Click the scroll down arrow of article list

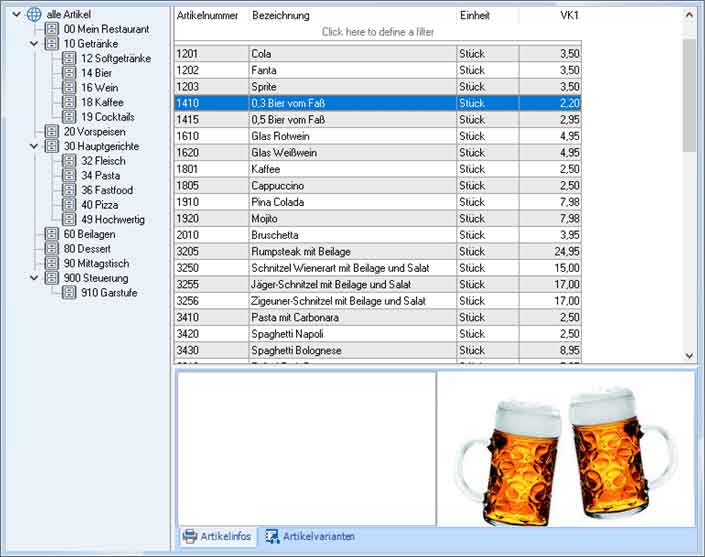(689, 356)
